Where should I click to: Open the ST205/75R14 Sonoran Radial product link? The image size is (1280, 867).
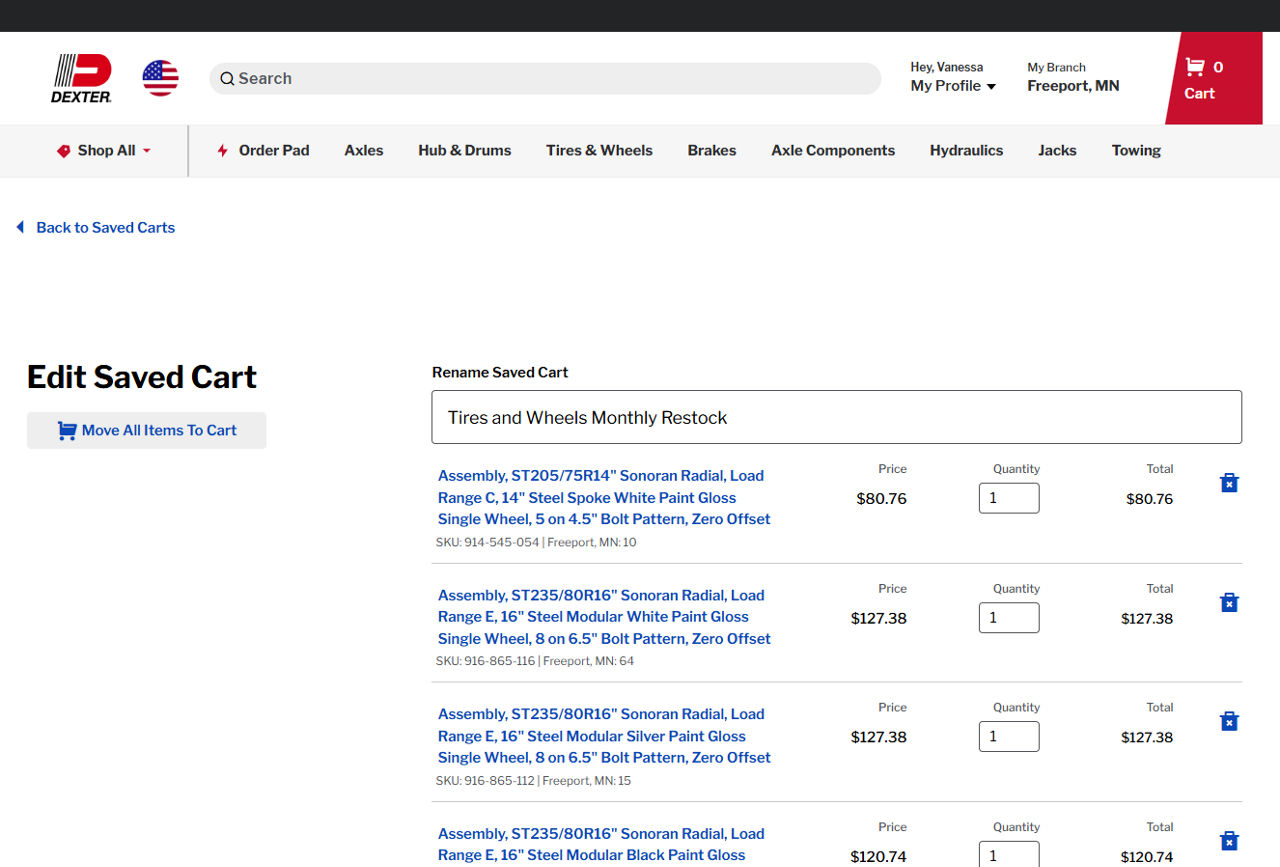coord(604,497)
